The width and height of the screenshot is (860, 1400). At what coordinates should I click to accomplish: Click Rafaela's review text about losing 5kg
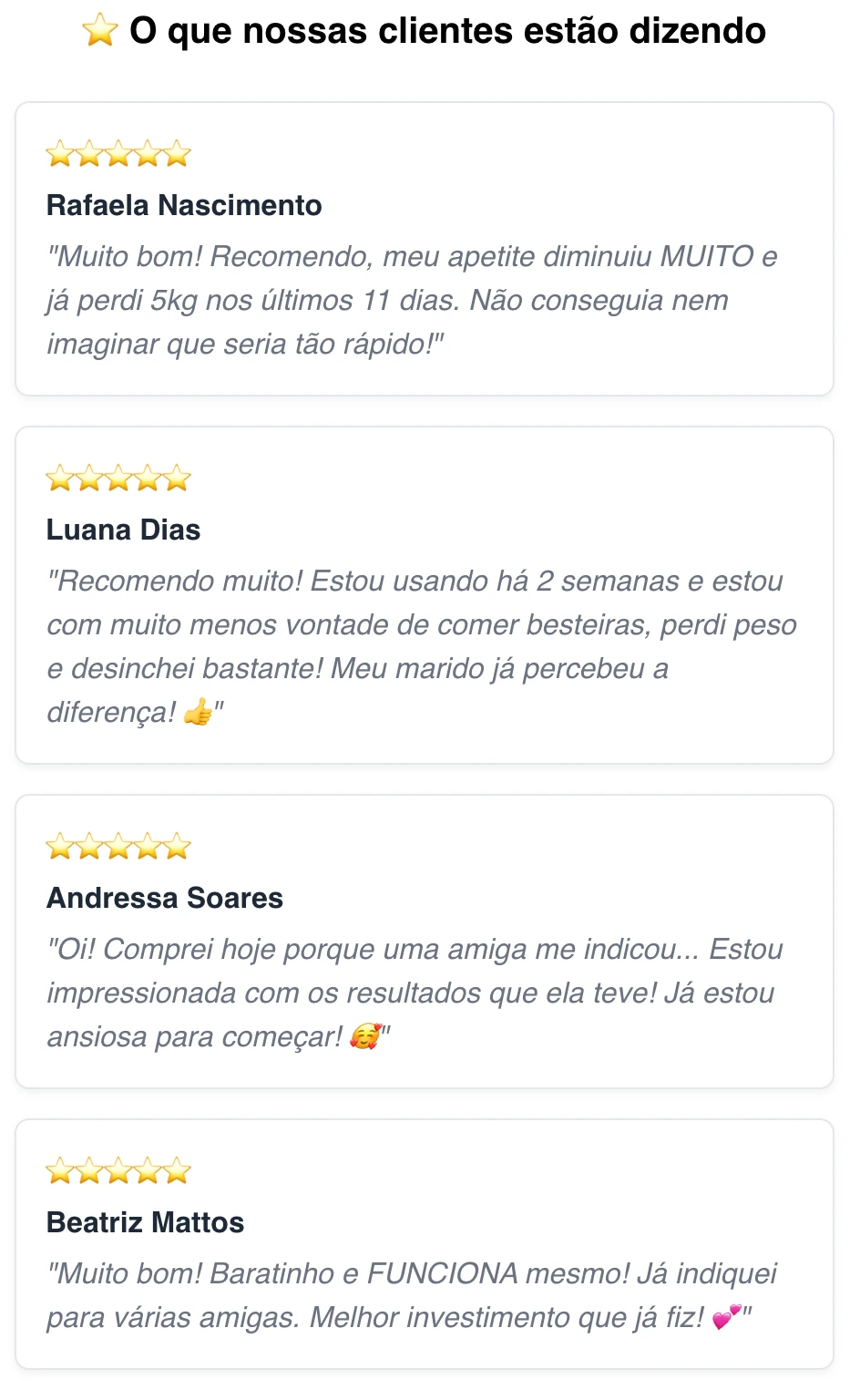pos(410,300)
